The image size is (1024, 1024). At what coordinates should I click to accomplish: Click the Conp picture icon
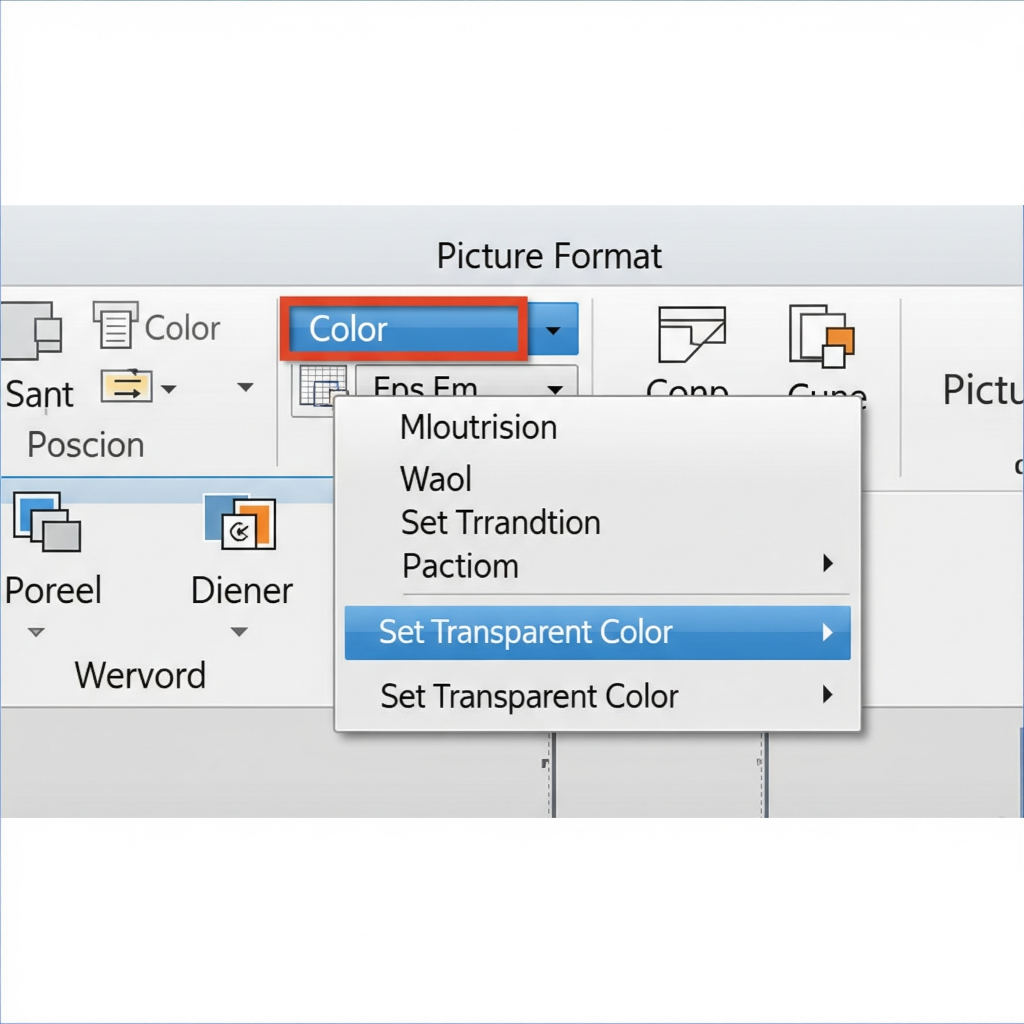coord(691,335)
